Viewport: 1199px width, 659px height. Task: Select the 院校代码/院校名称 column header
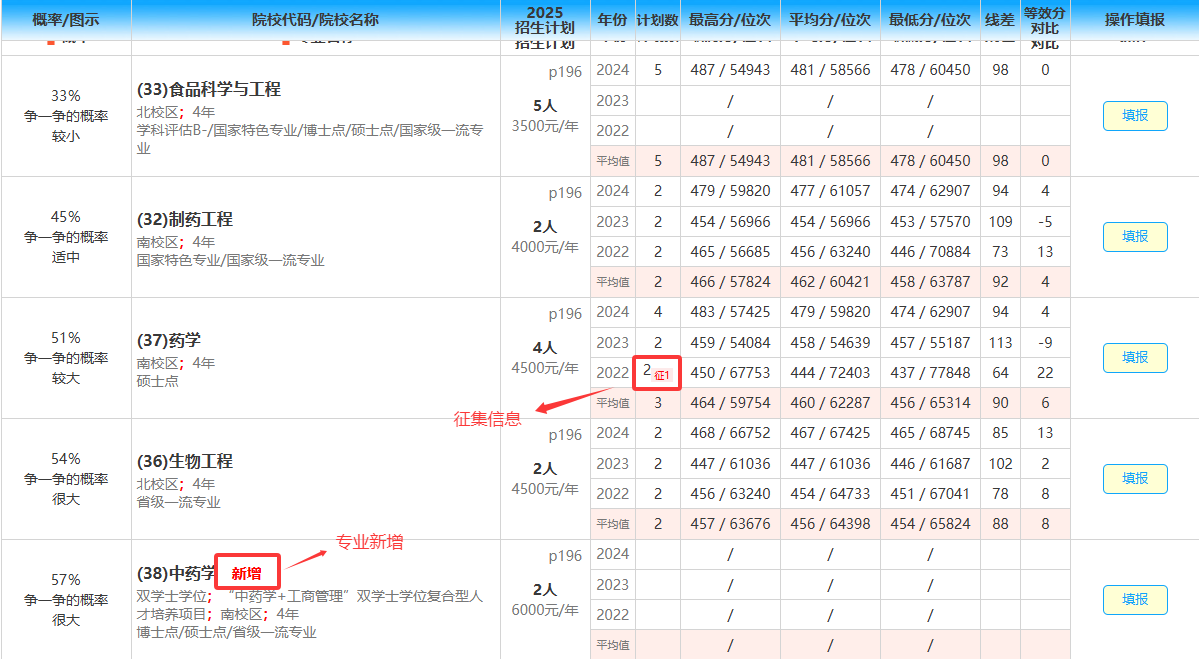315,20
